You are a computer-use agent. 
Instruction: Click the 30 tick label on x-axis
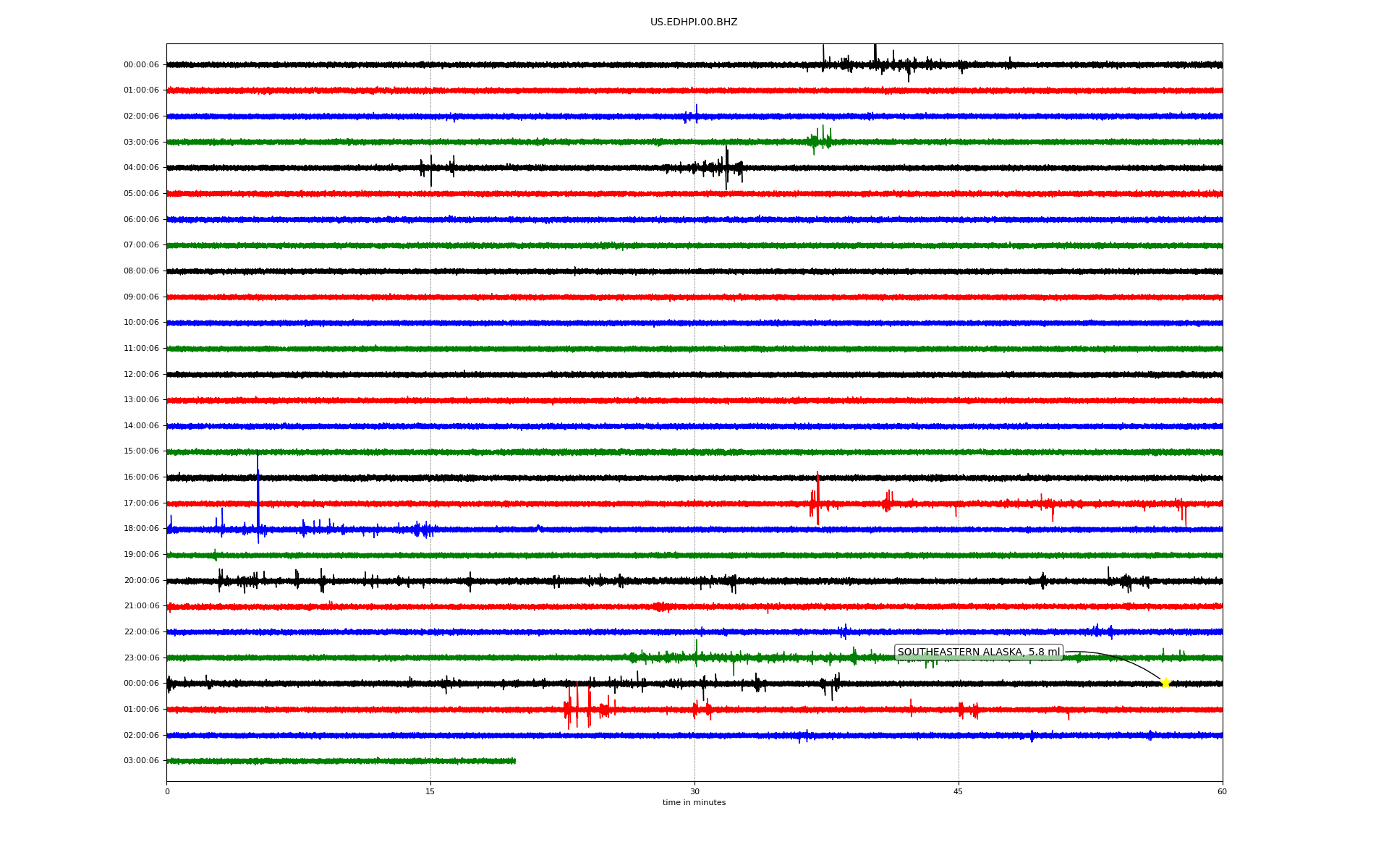[694, 791]
